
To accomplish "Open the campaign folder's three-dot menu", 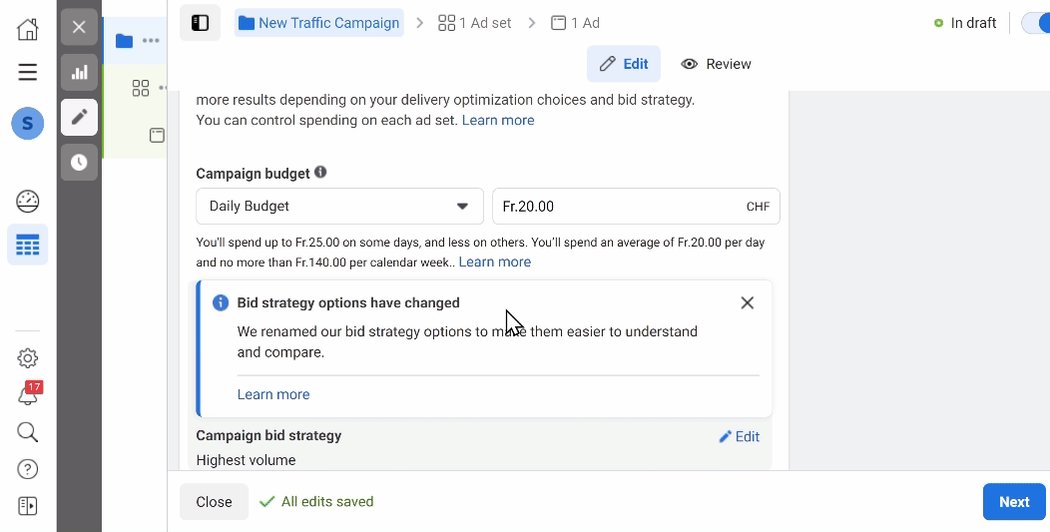I will [x=151, y=41].
